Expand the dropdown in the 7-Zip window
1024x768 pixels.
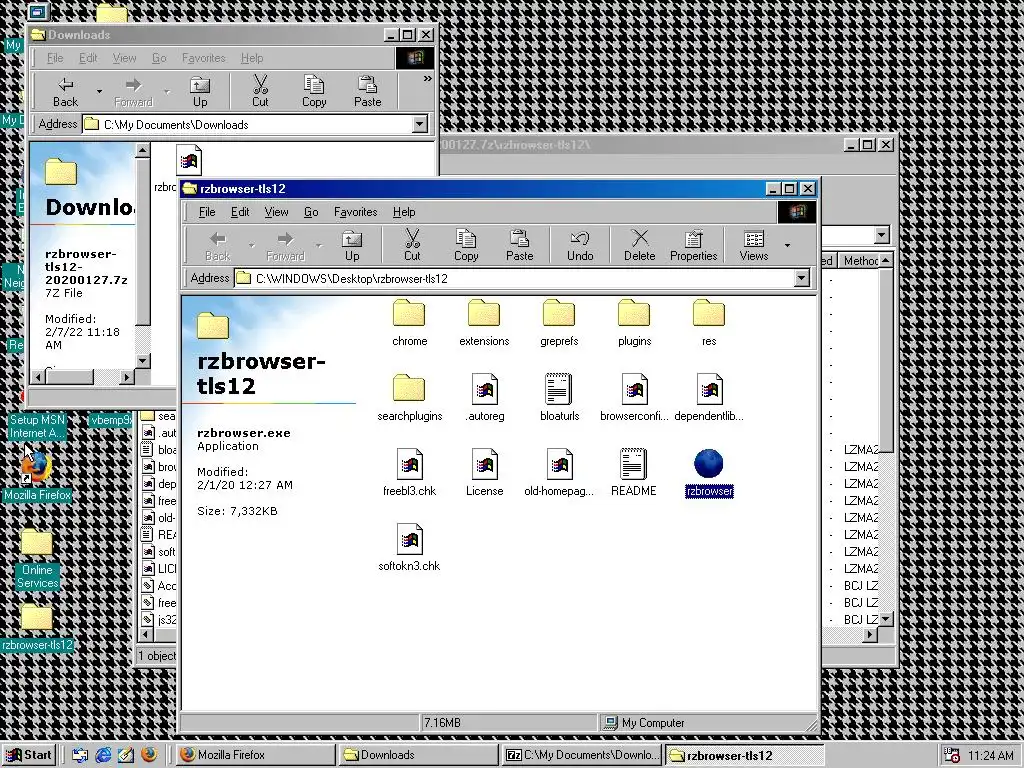882,235
